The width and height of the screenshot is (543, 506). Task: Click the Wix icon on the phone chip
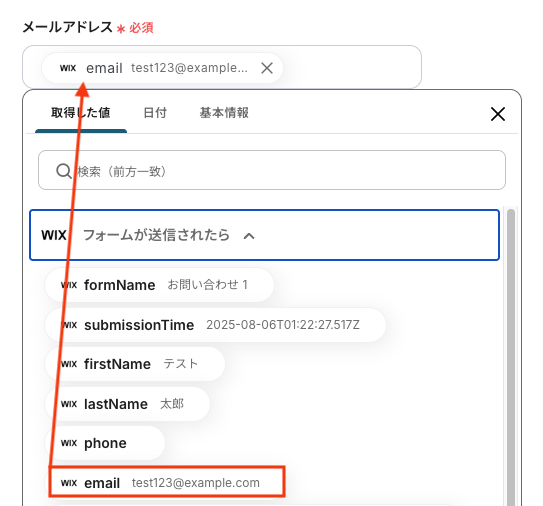69,443
